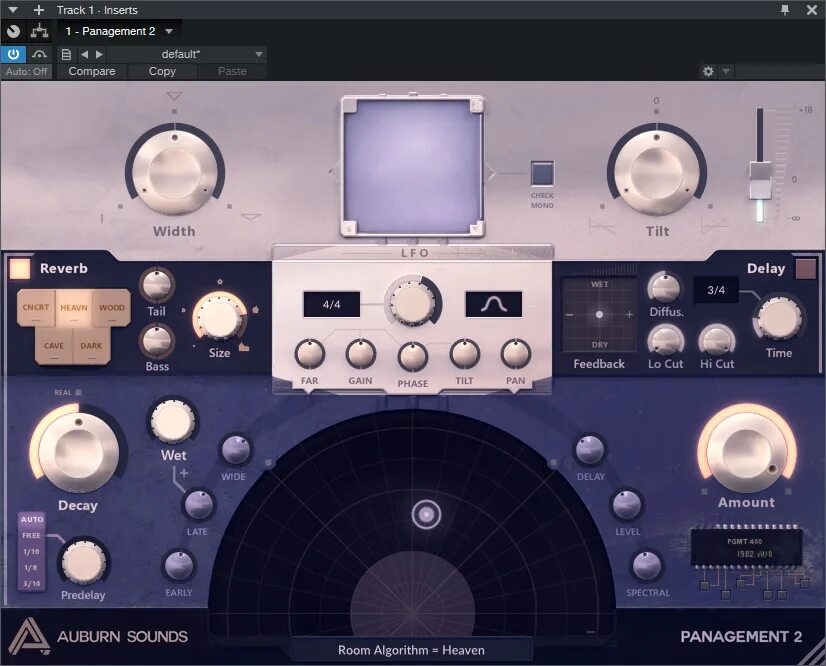The height and width of the screenshot is (666, 826).
Task: Toggle the Delay section power square
Action: pyautogui.click(x=806, y=268)
